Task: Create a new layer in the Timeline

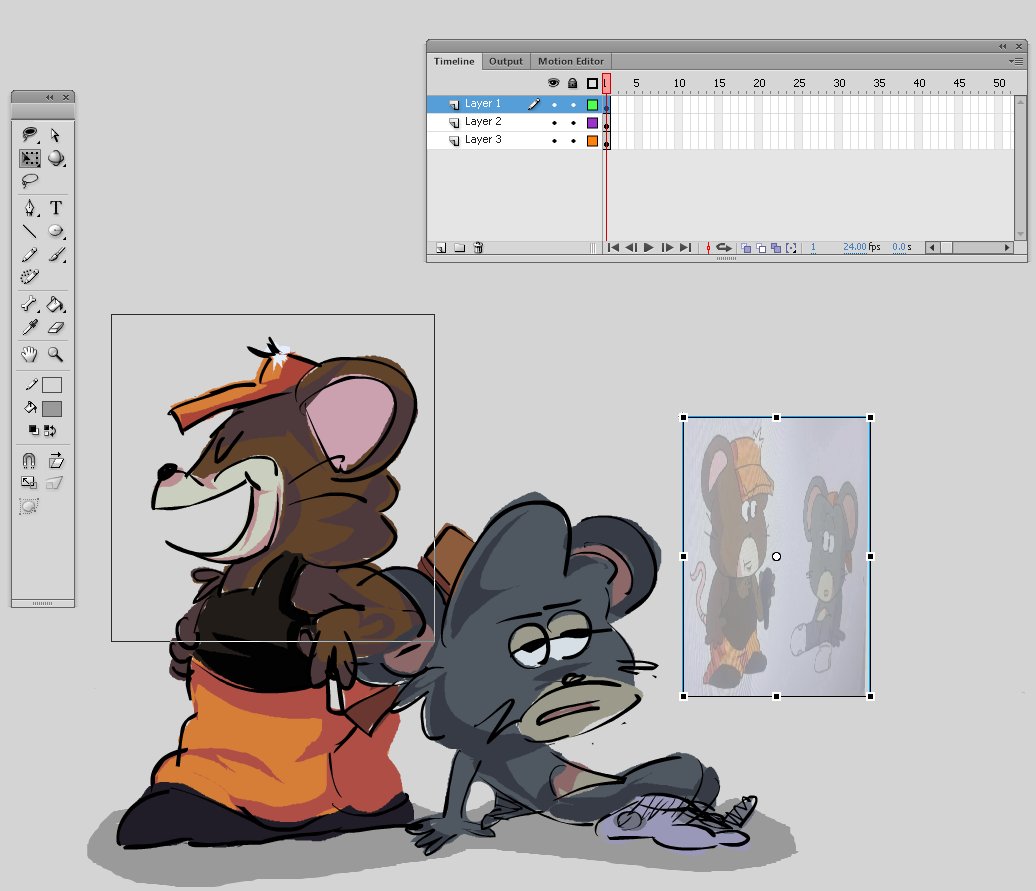Action: pyautogui.click(x=441, y=248)
